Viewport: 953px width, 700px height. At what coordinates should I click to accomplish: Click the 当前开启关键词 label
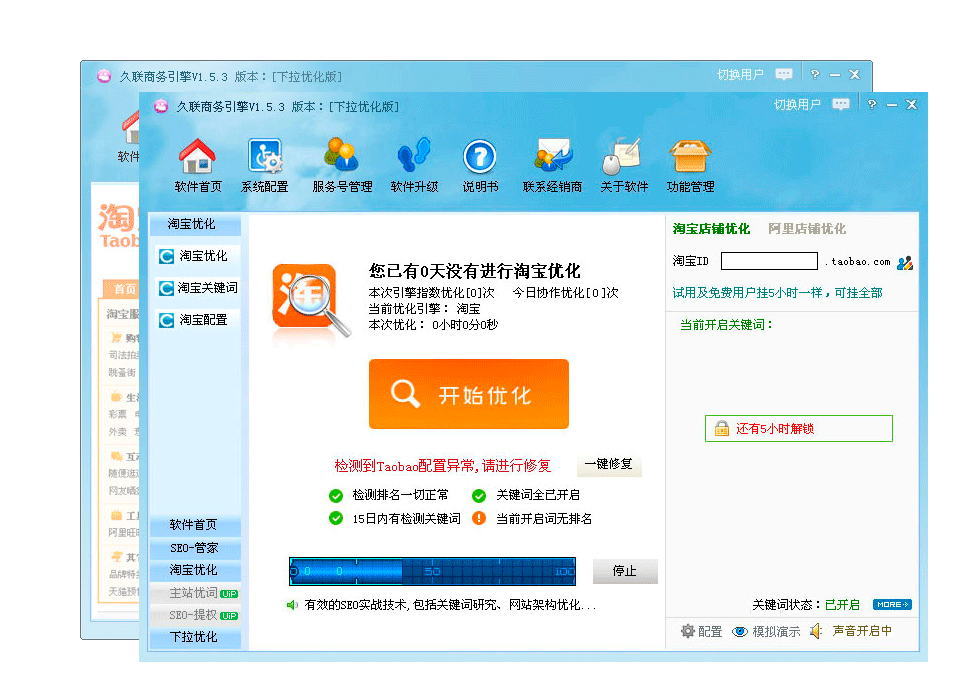[726, 325]
